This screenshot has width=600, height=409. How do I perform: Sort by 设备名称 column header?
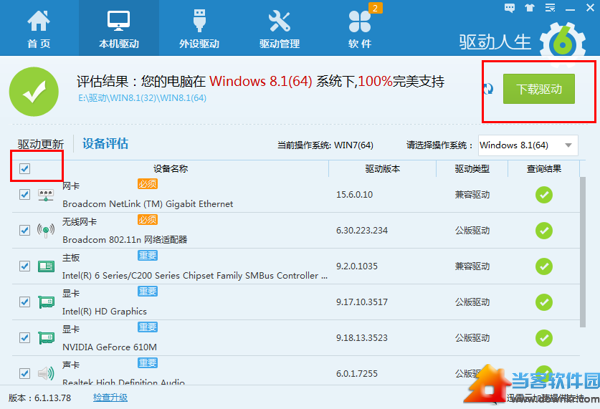[x=171, y=169]
